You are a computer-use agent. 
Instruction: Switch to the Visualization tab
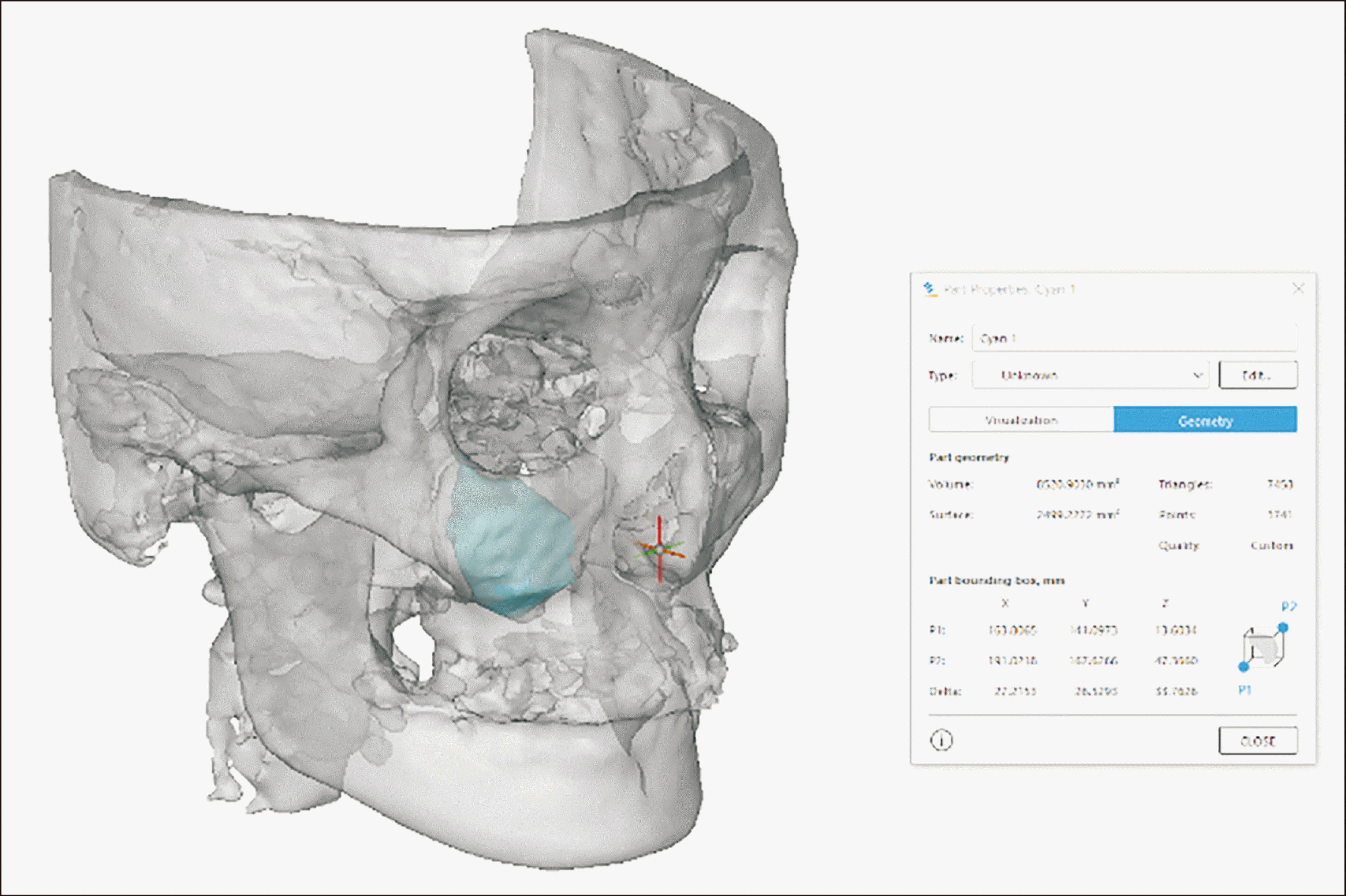click(1021, 420)
